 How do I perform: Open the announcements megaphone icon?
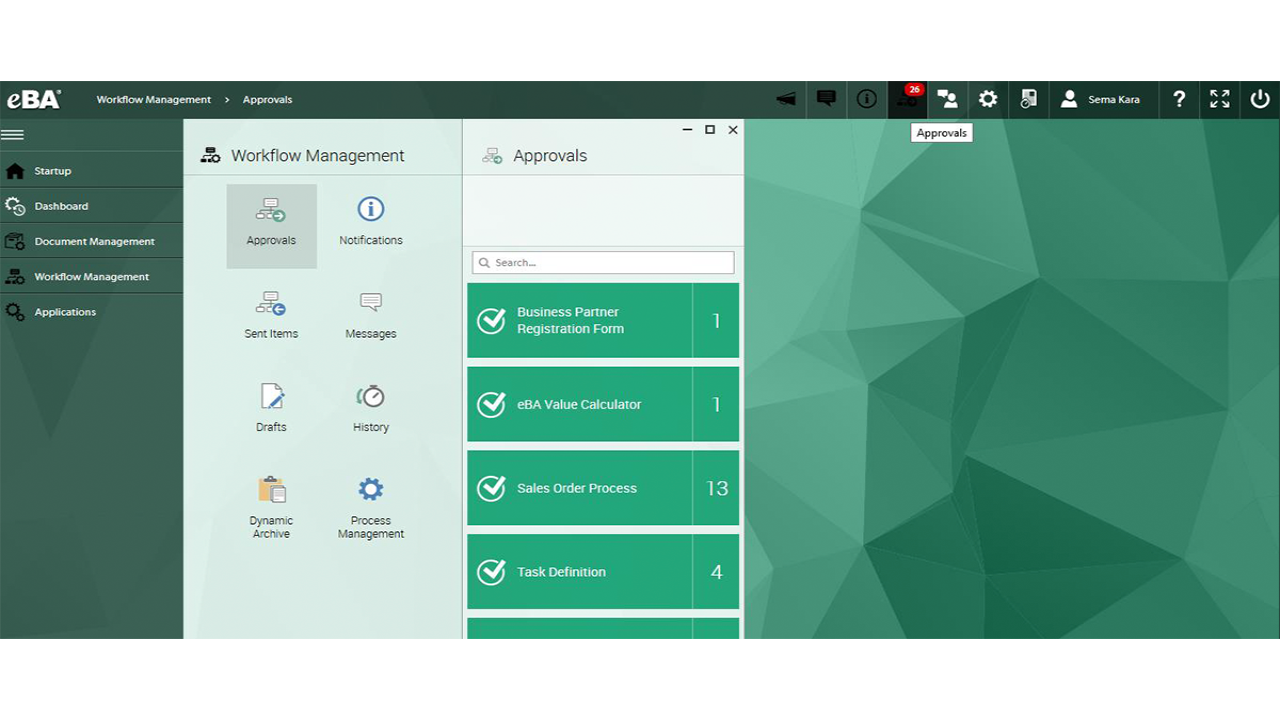(x=787, y=99)
